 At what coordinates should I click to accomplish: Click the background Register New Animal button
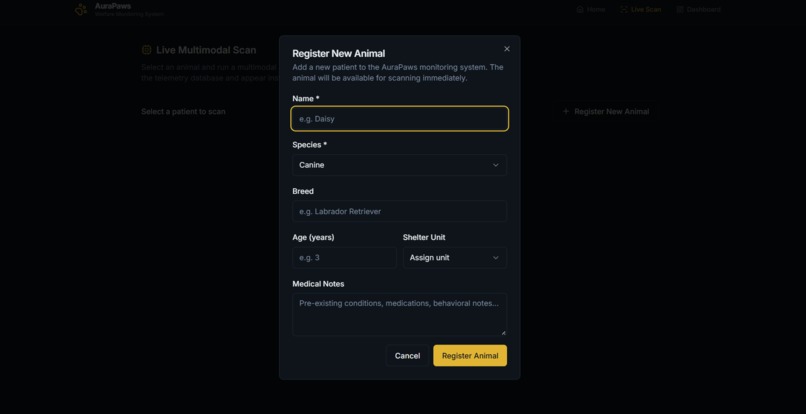(x=606, y=112)
